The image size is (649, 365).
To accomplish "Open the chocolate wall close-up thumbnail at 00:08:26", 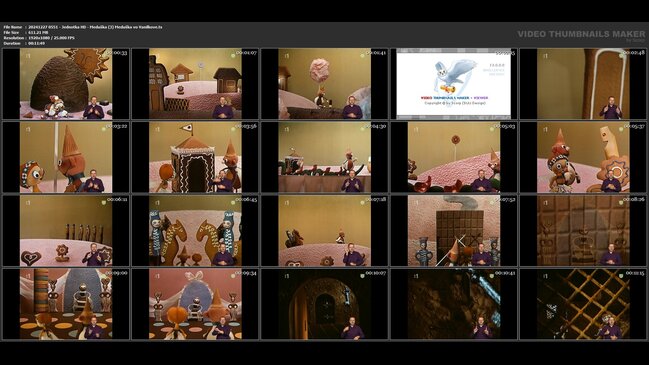I will [x=583, y=231].
